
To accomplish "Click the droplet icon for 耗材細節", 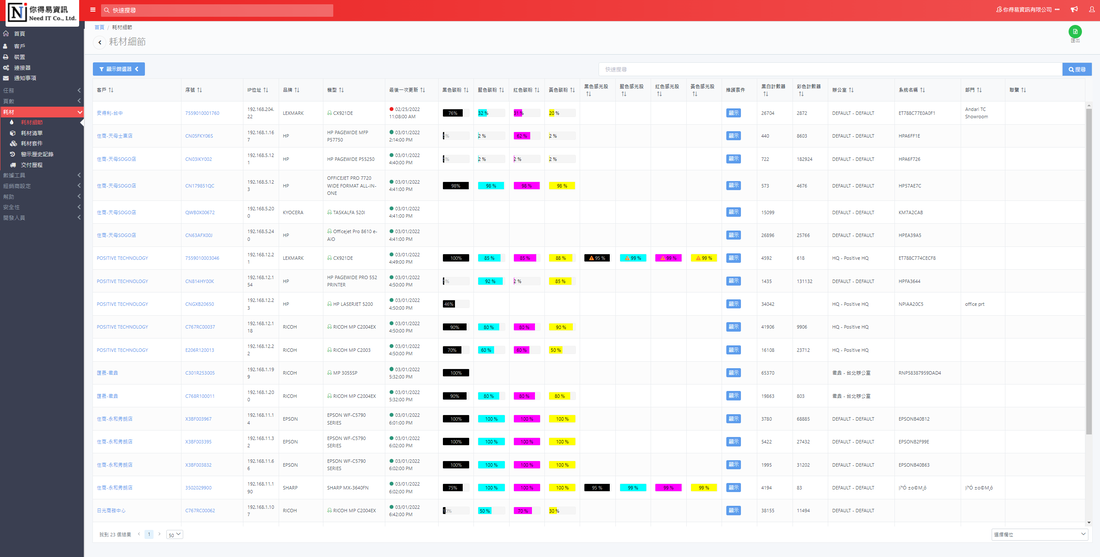I will [x=13, y=122].
